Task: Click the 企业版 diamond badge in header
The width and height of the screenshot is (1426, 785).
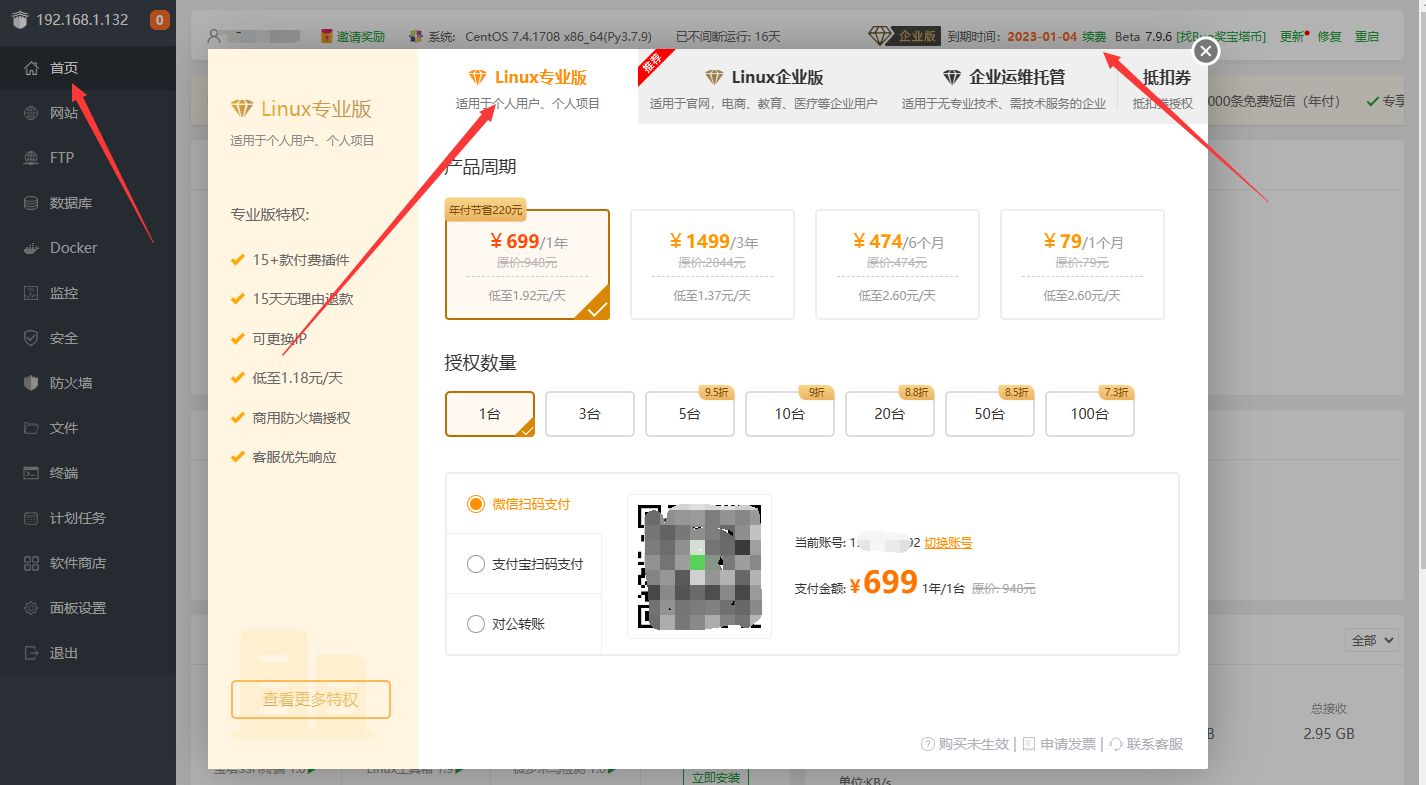Action: point(906,36)
